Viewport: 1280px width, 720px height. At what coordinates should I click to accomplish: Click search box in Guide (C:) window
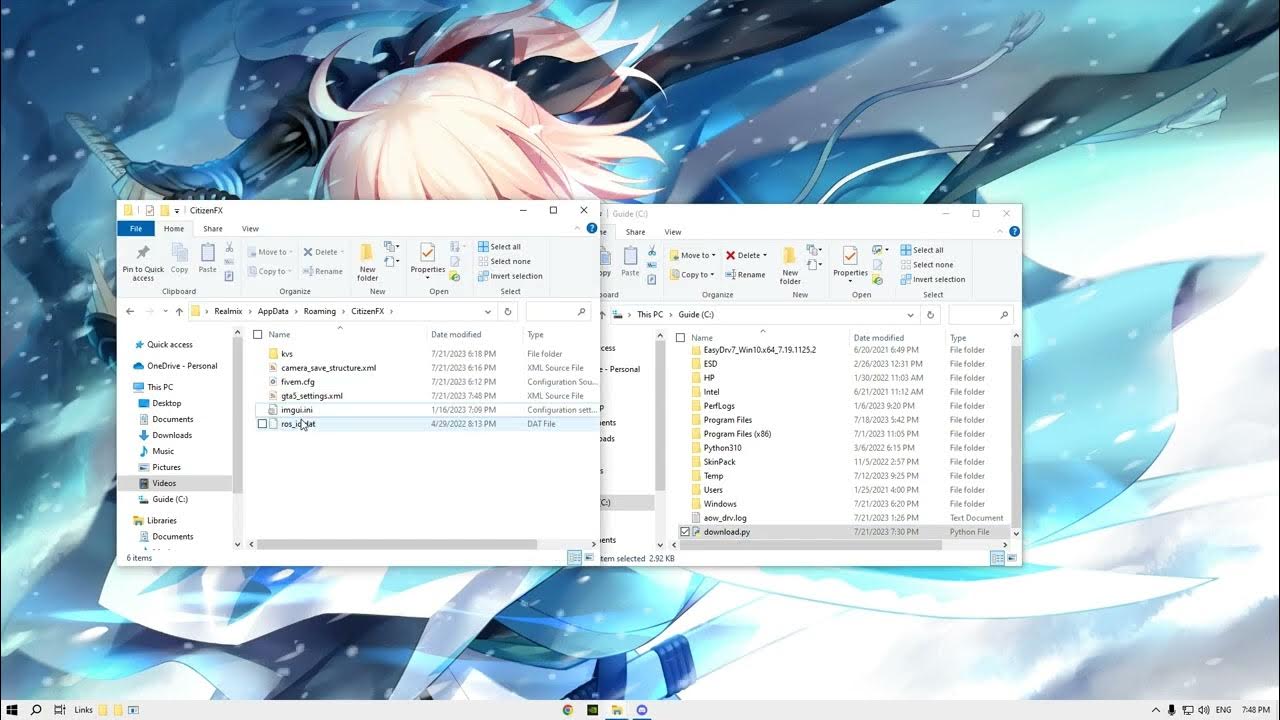980,314
